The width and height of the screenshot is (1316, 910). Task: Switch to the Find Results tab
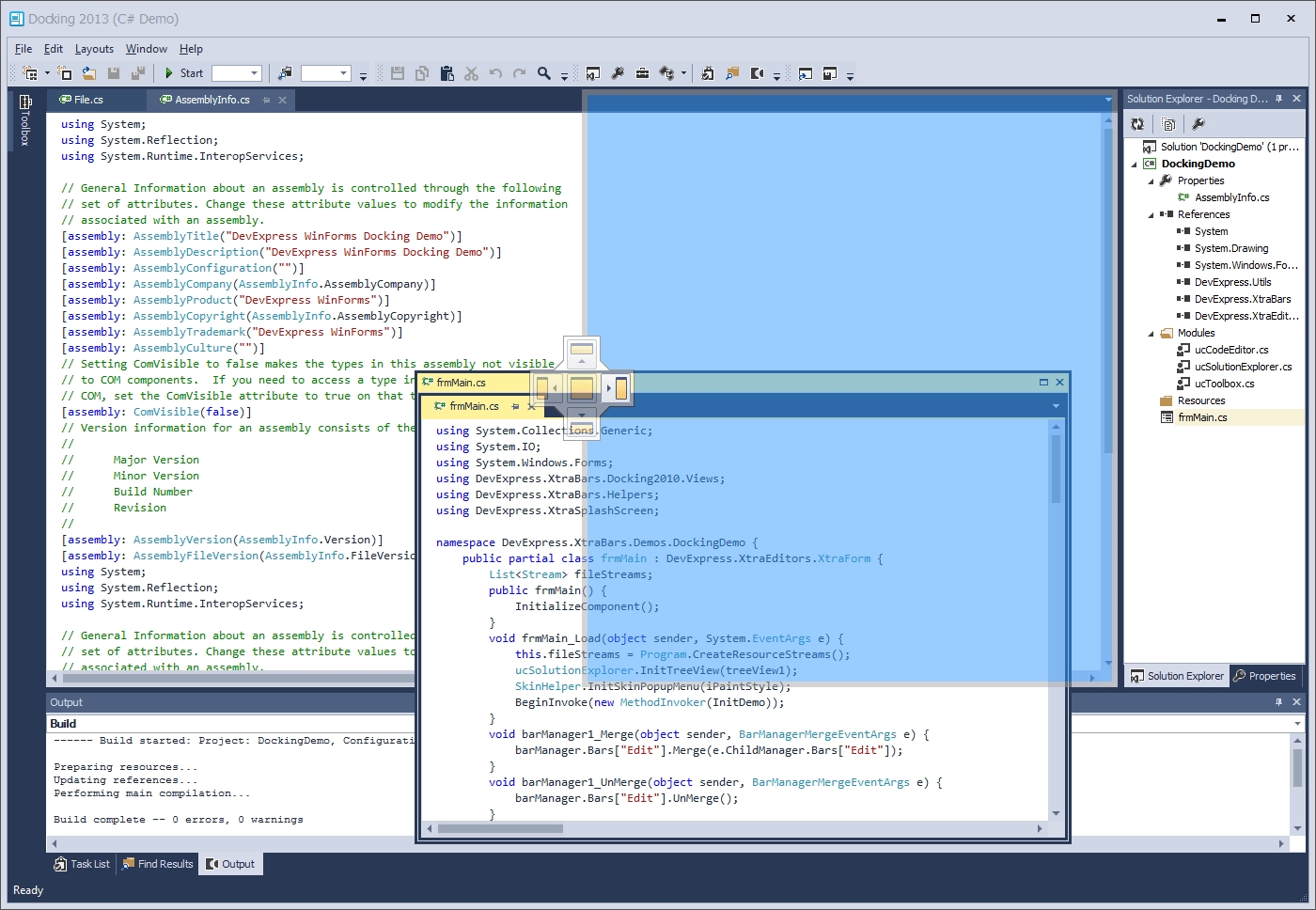click(x=157, y=864)
